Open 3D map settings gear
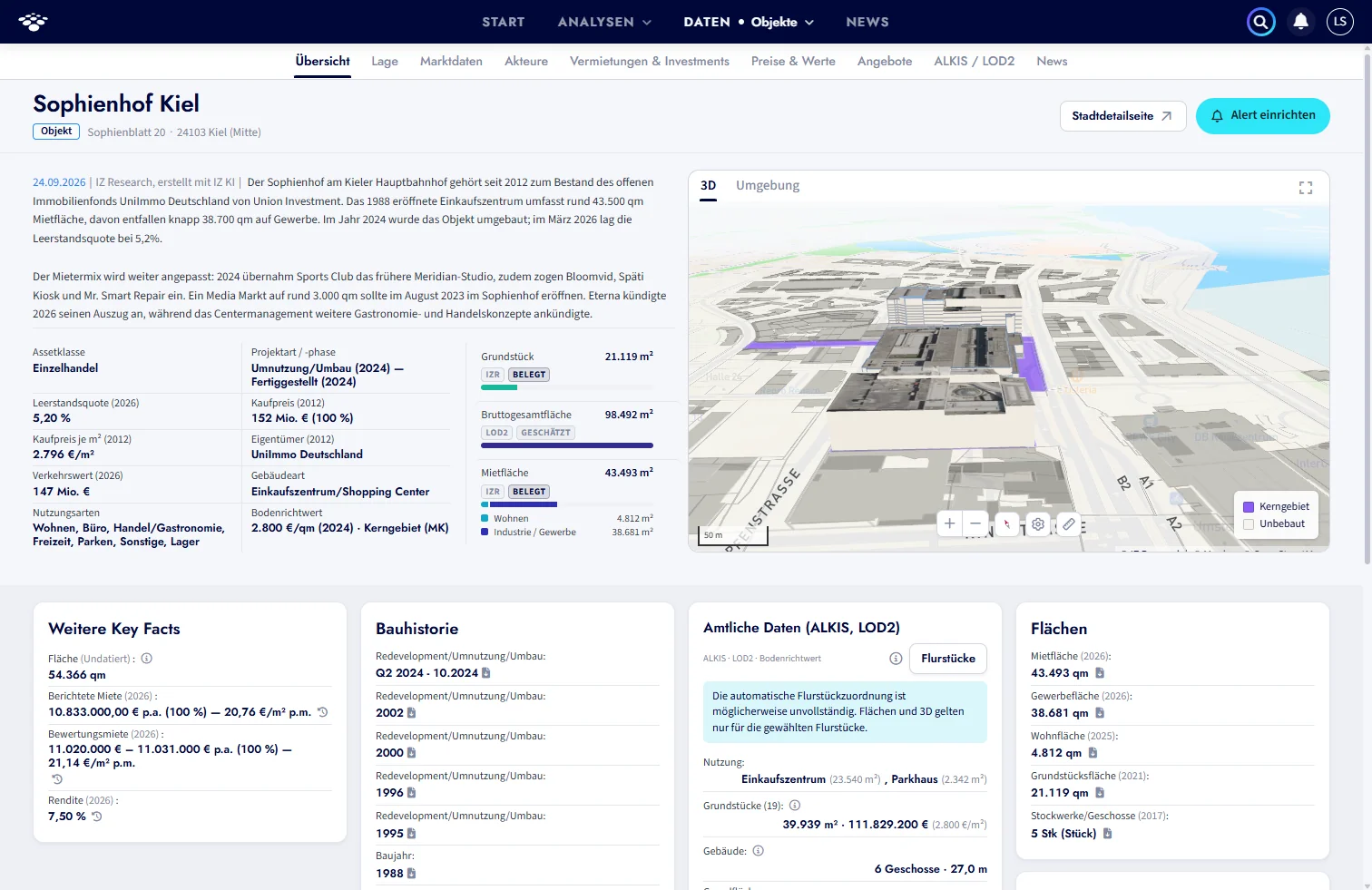The height and width of the screenshot is (890, 1372). tap(1038, 523)
